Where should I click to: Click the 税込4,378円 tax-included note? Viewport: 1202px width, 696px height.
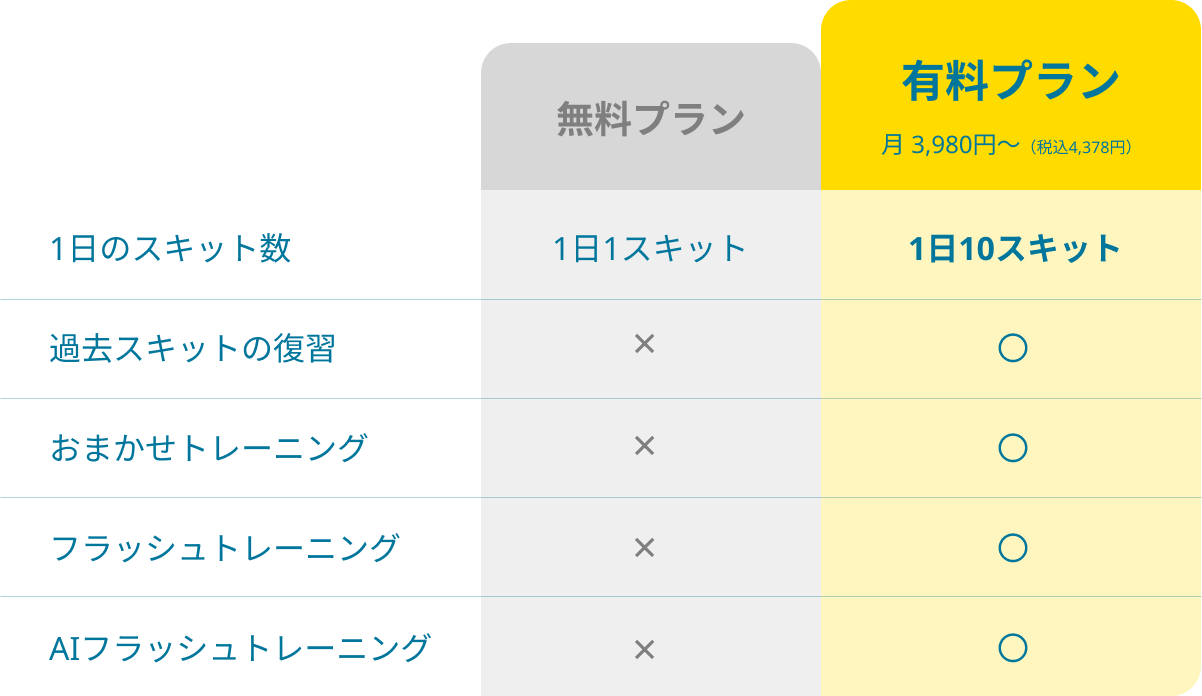(x=1083, y=147)
